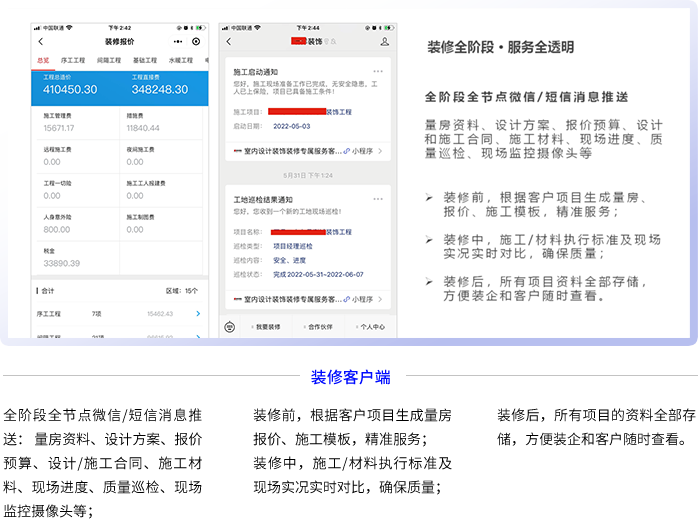Select the 水暖工程 tab

click(x=181, y=61)
